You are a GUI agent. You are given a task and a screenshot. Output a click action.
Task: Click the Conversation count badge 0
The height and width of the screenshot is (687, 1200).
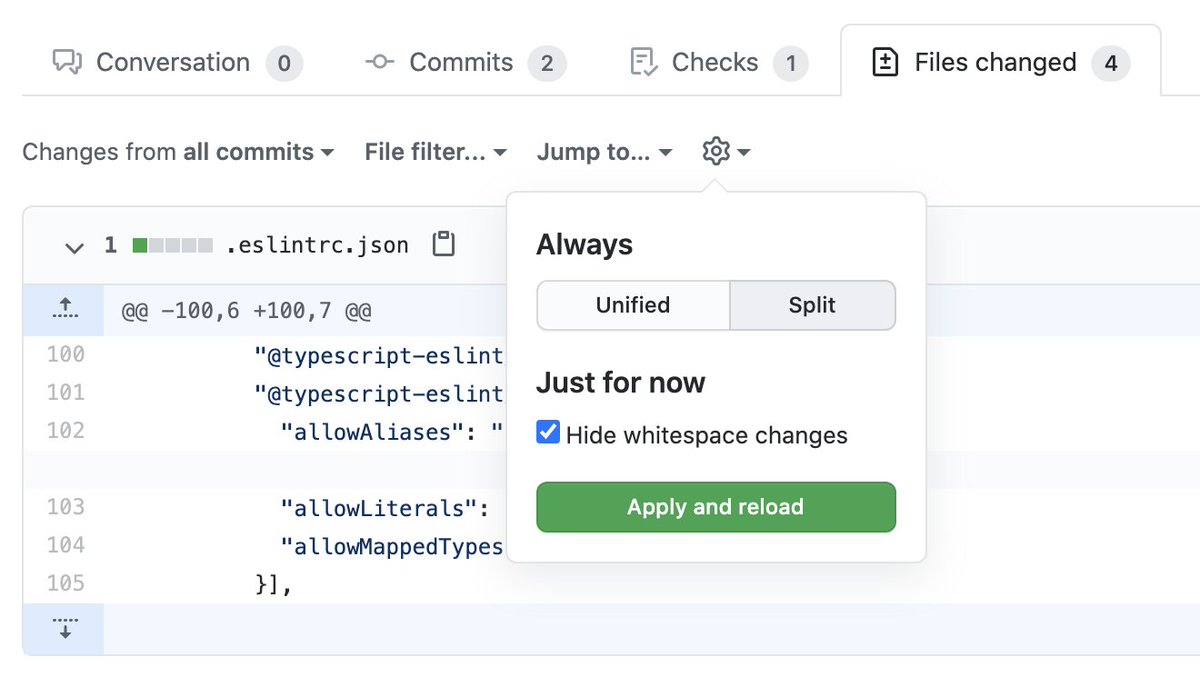(284, 64)
